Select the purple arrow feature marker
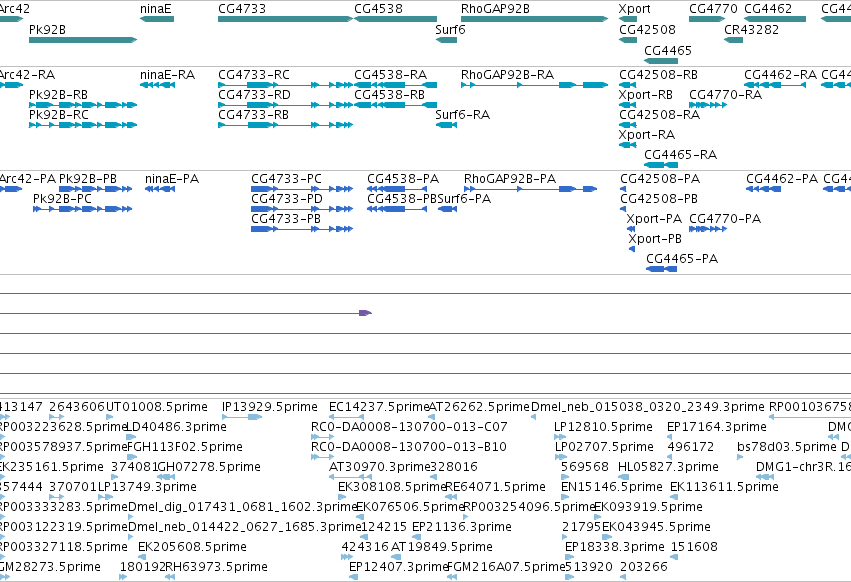The height and width of the screenshot is (582, 851). pos(365,313)
